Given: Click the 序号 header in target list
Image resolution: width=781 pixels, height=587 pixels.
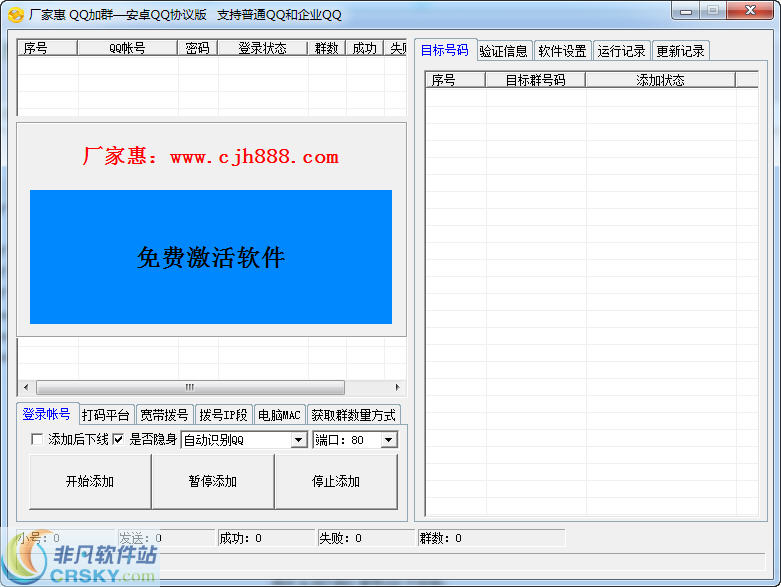Looking at the screenshot, I should tap(455, 80).
